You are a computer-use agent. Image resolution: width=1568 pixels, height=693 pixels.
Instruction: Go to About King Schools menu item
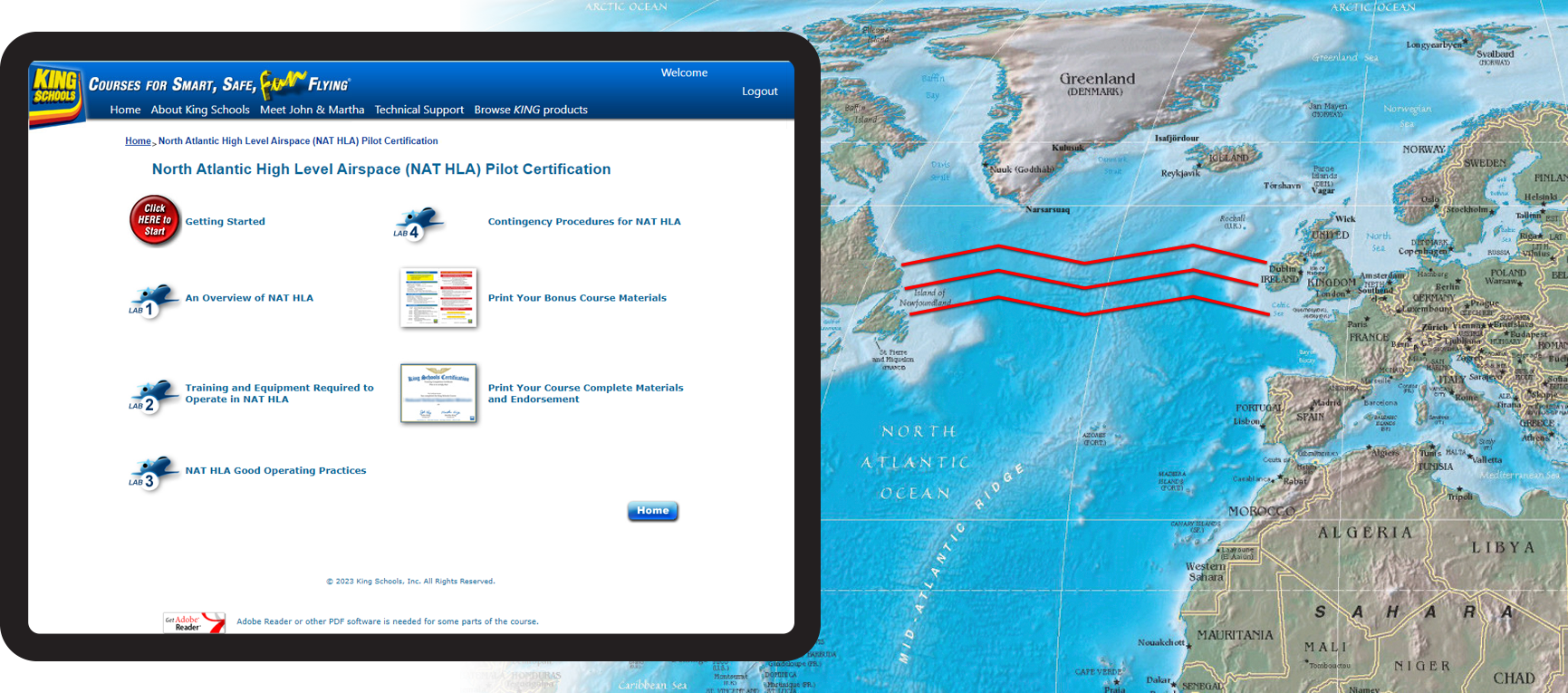pos(200,110)
